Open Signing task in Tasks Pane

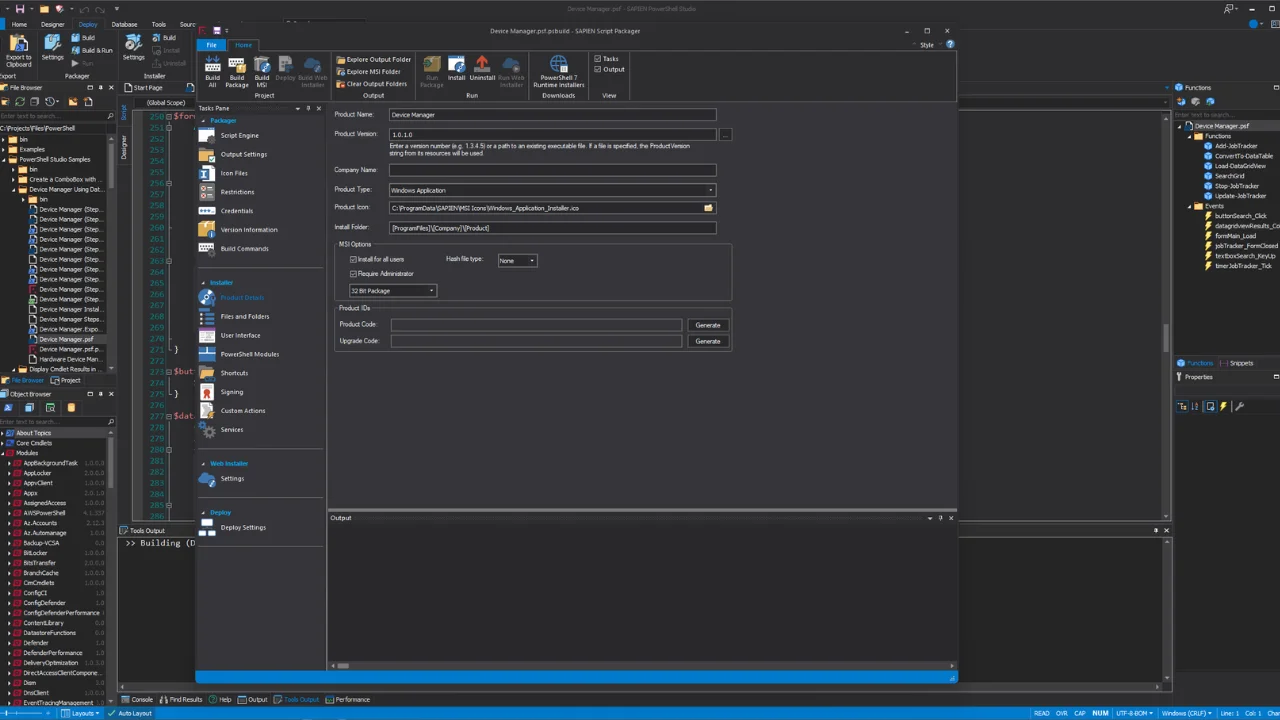tap(231, 392)
